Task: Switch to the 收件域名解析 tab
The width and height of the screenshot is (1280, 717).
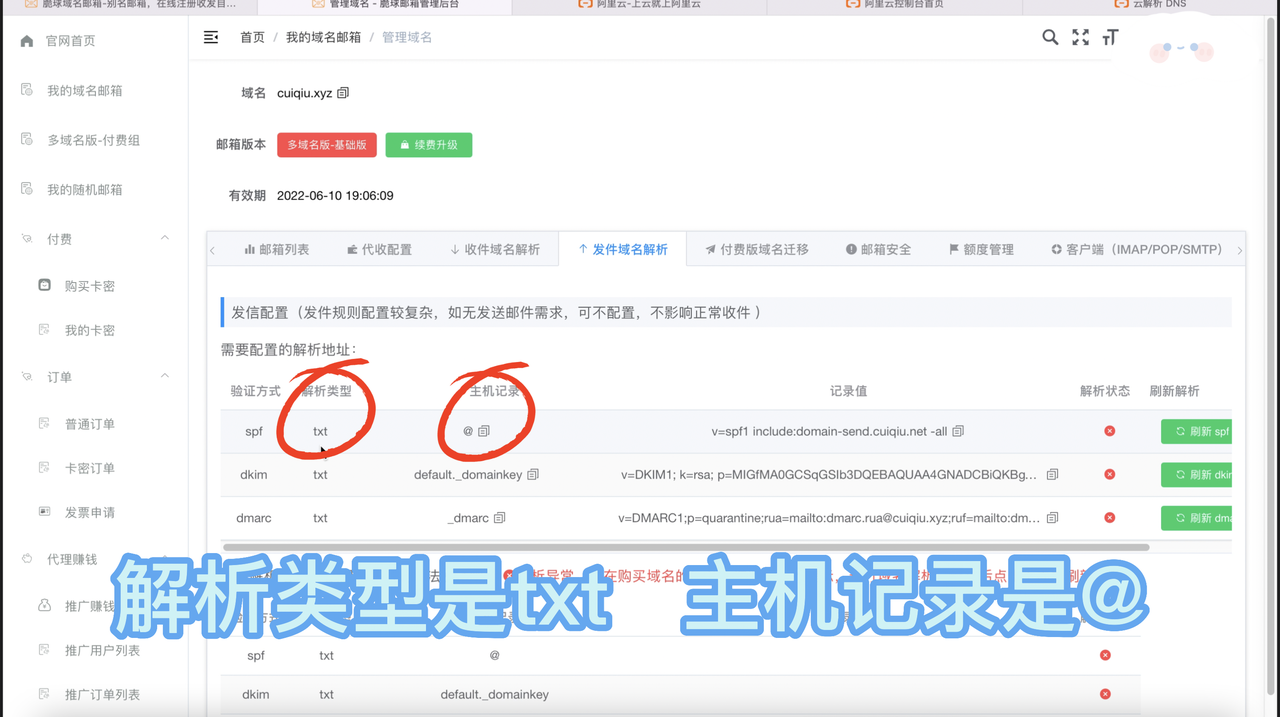Action: coord(494,249)
